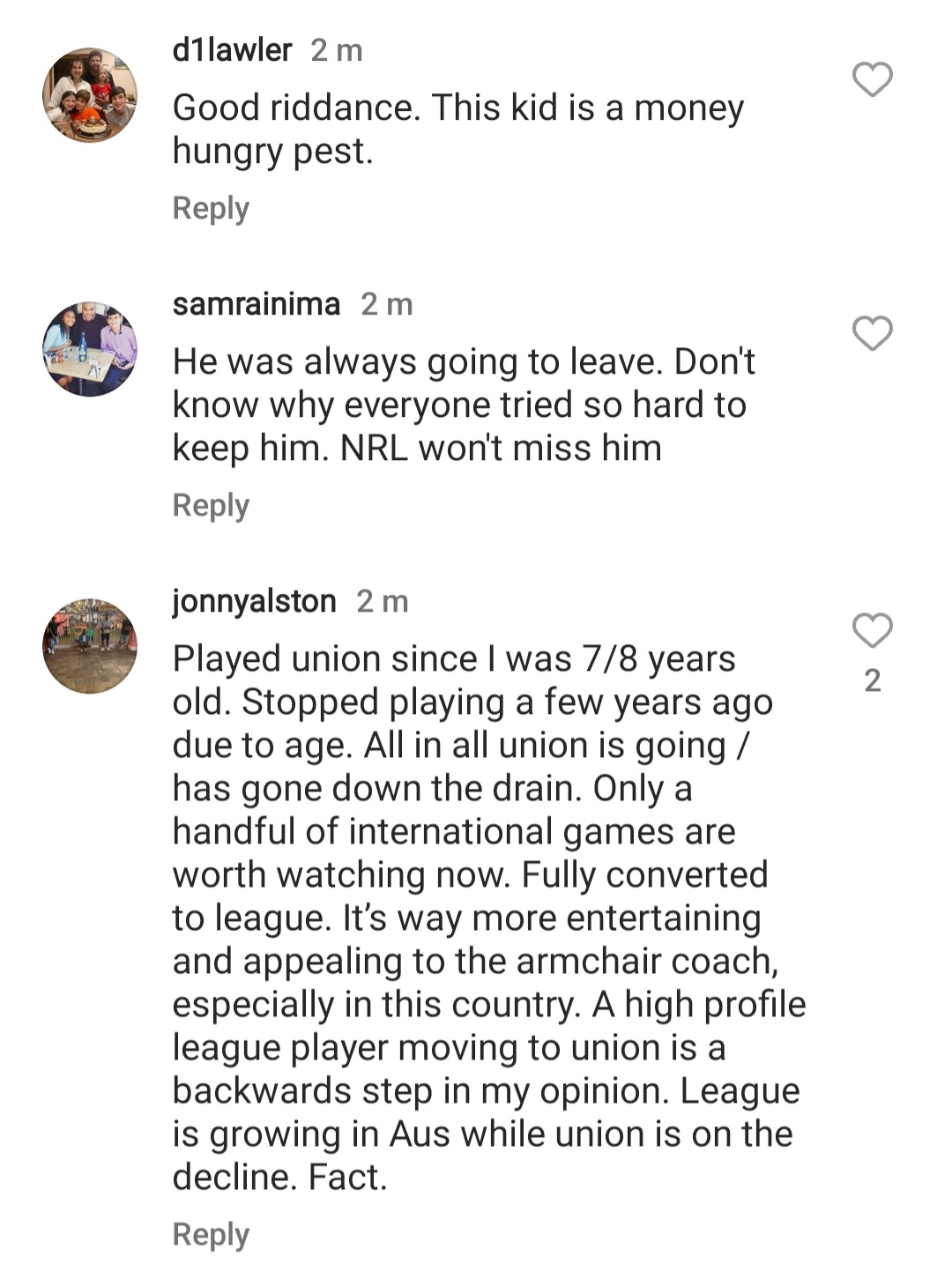Tap the timestamp beside samrainima

(x=386, y=305)
